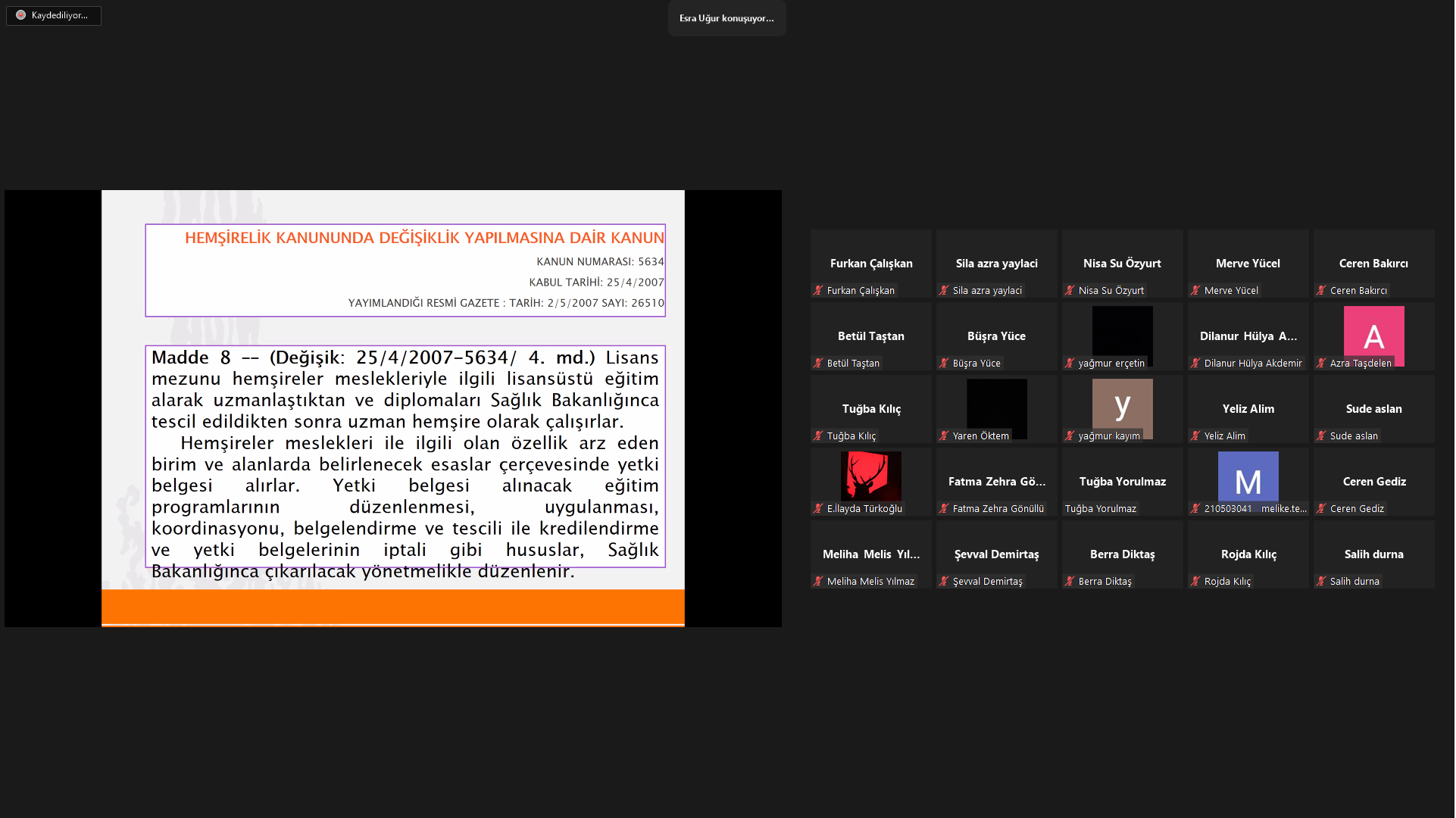Image resolution: width=1456 pixels, height=818 pixels.
Task: Select Ceren Gediz participant tile
Action: coord(1373,482)
